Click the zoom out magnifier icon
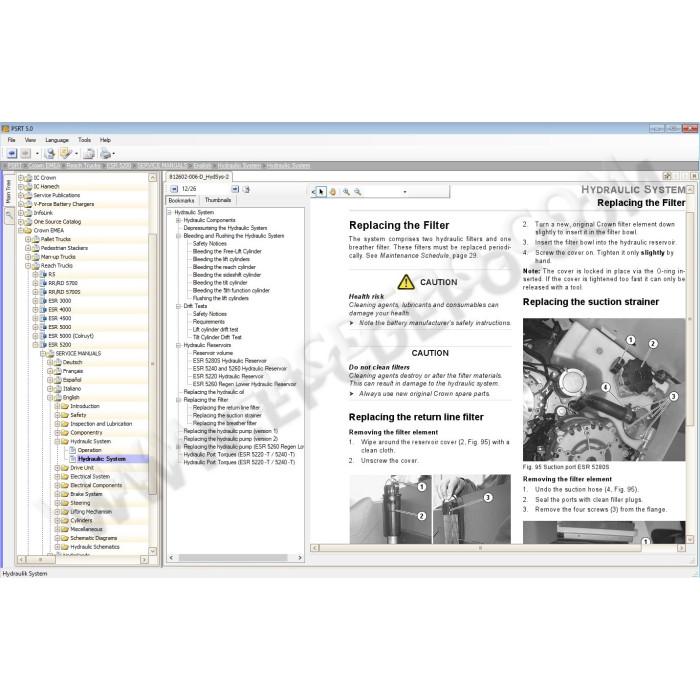This screenshot has width=700, height=700. coord(358,192)
